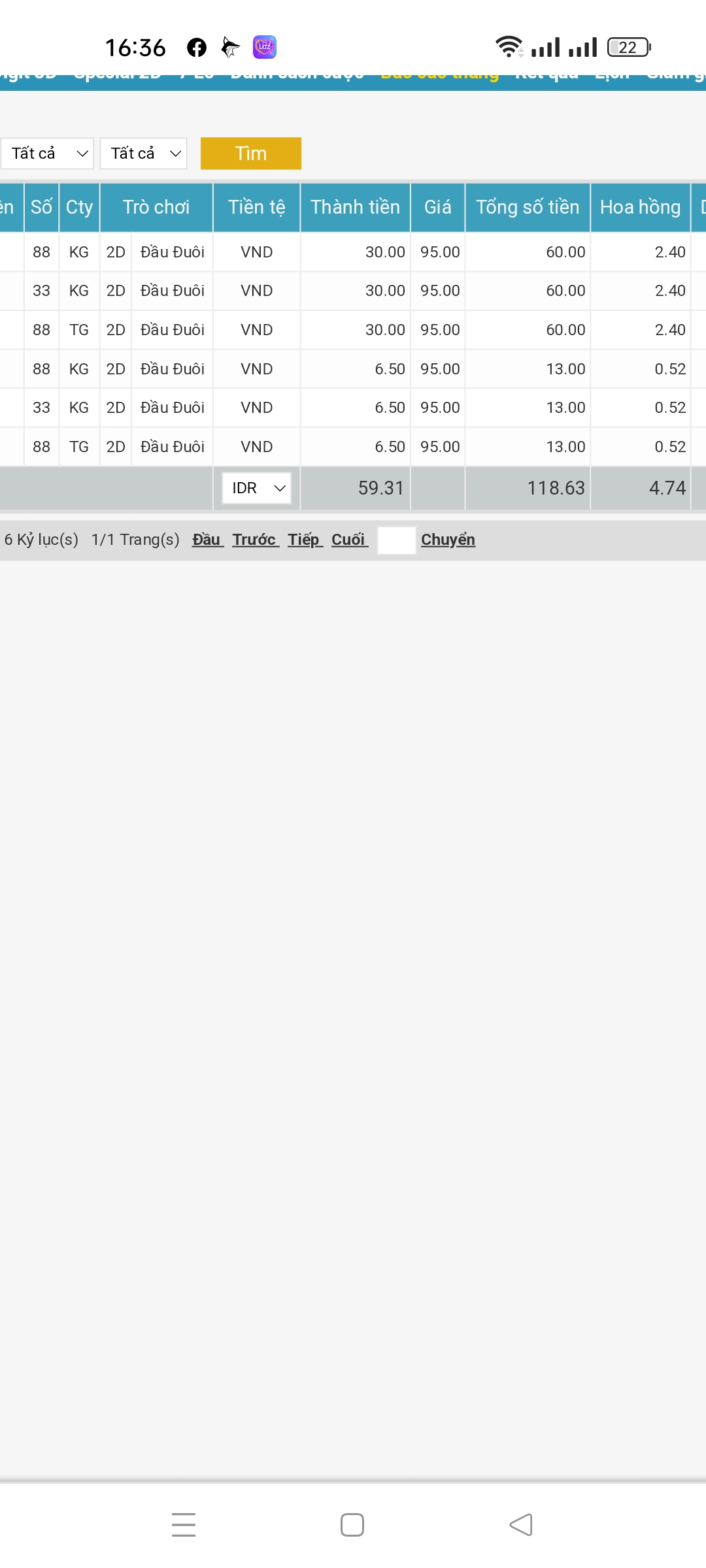Screen dimensions: 706x1568
Task: Jump to last page with "Cuối"
Action: pos(349,540)
